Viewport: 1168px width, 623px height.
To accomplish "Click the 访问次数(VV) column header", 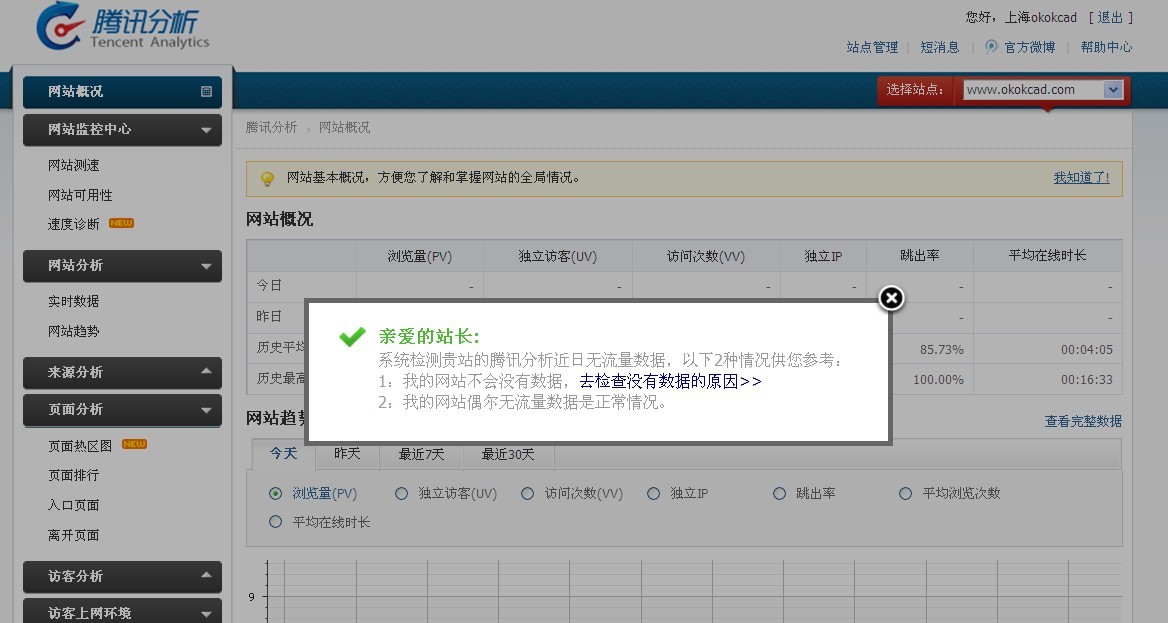I will click(705, 256).
